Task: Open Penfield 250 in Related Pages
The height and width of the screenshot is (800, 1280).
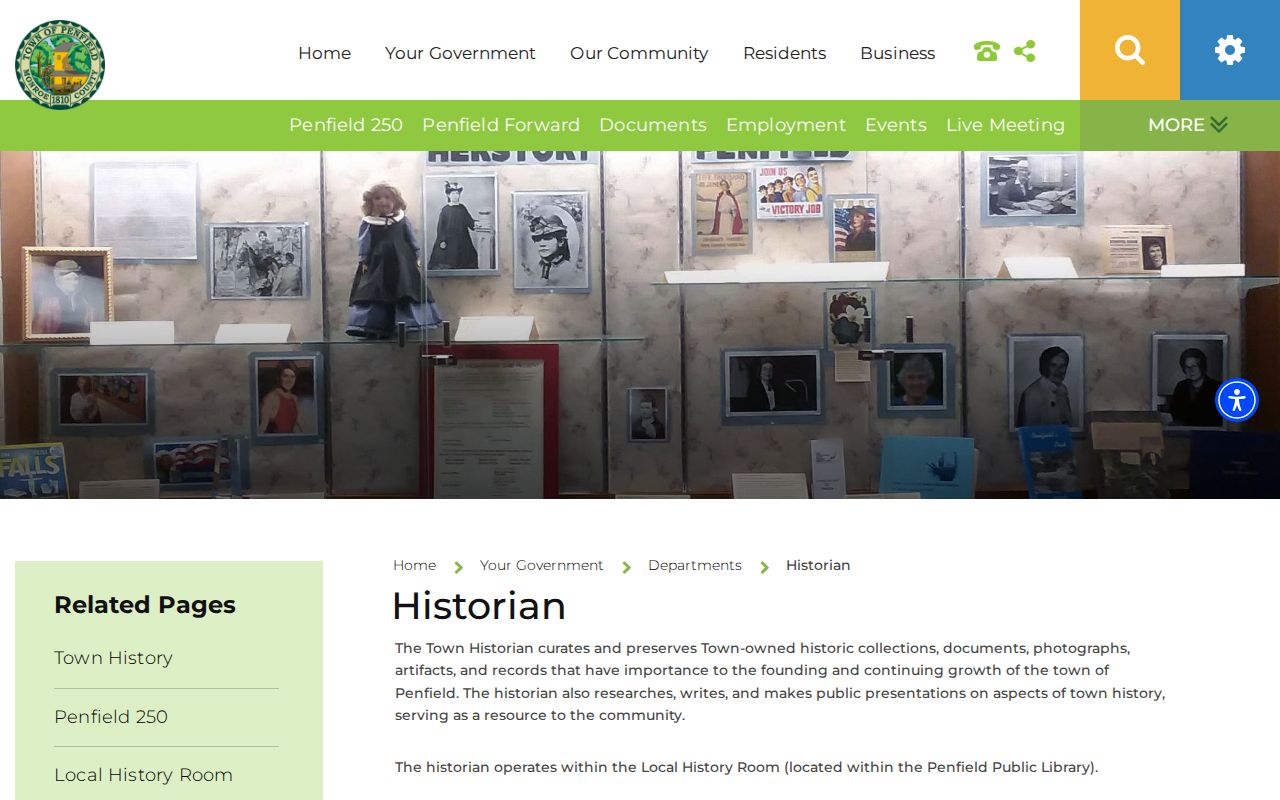Action: pyautogui.click(x=111, y=717)
